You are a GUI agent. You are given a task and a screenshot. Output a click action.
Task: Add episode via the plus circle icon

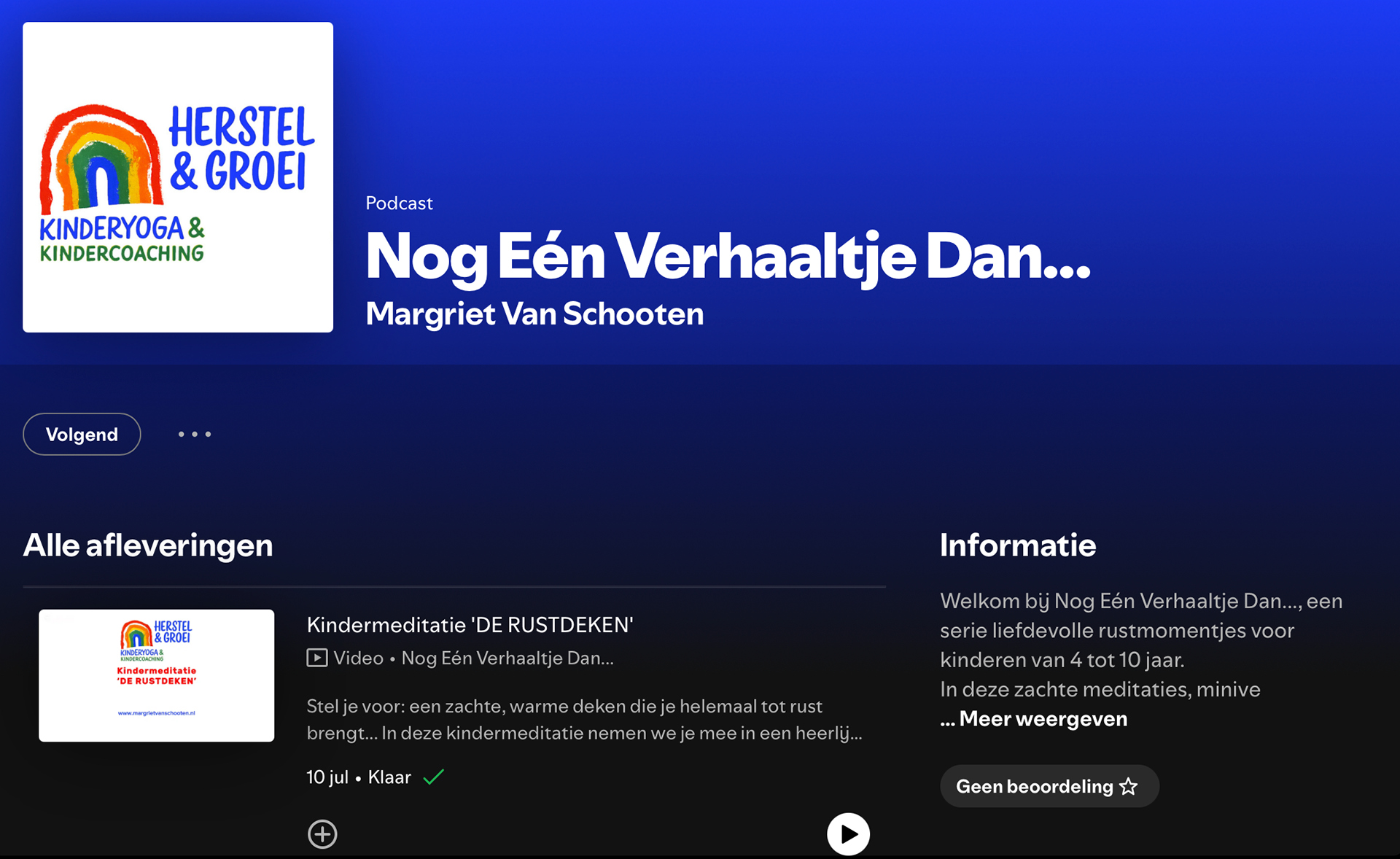(x=322, y=834)
